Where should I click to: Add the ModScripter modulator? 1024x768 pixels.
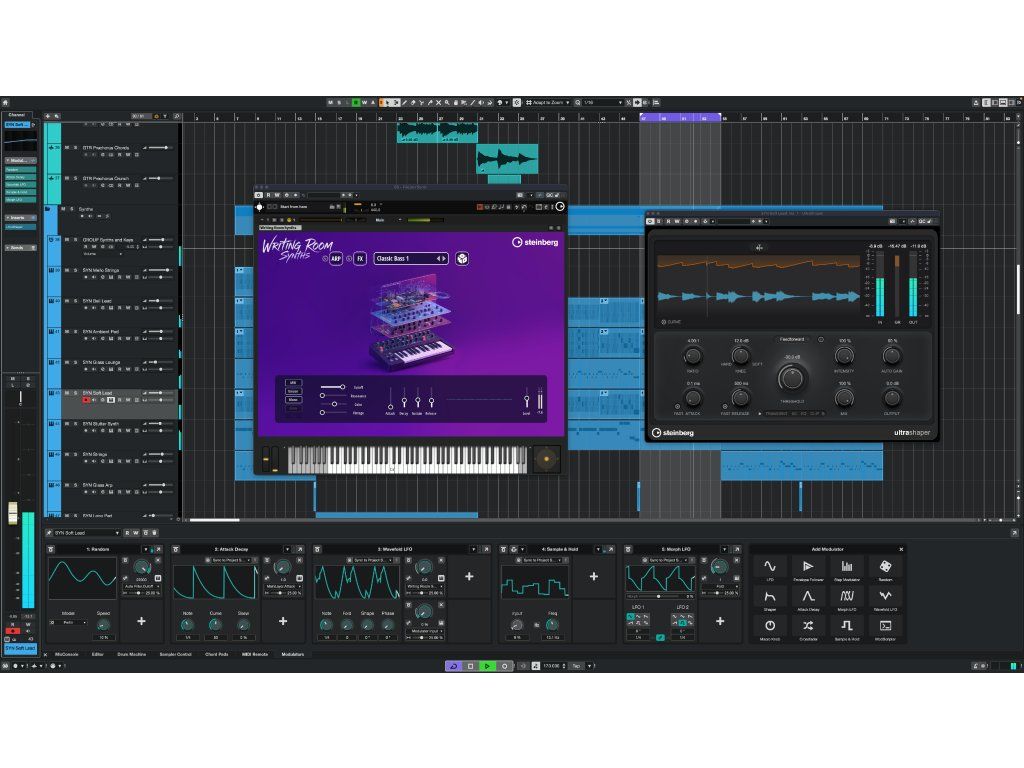[885, 625]
